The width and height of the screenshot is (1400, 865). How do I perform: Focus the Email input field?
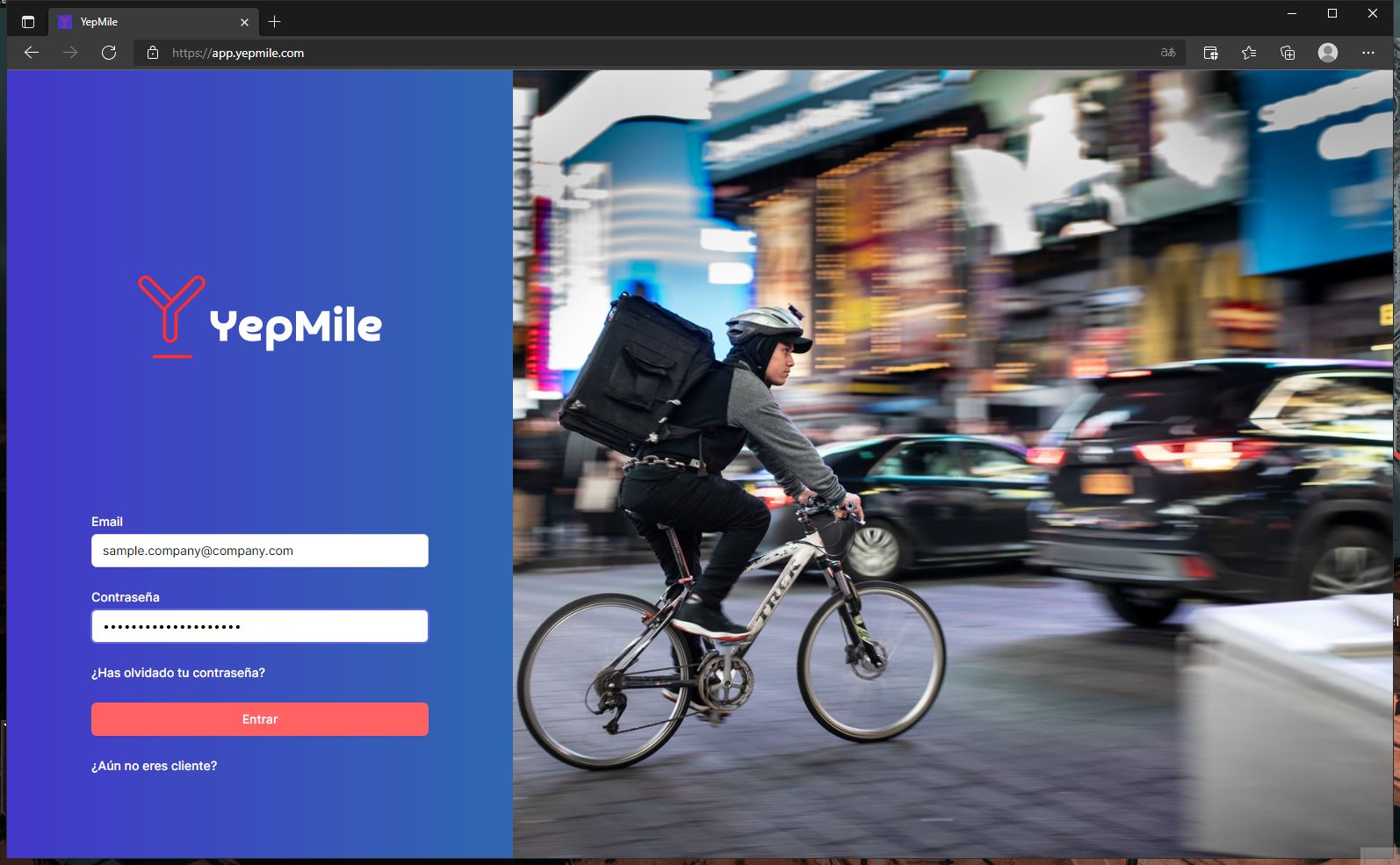[x=259, y=551]
